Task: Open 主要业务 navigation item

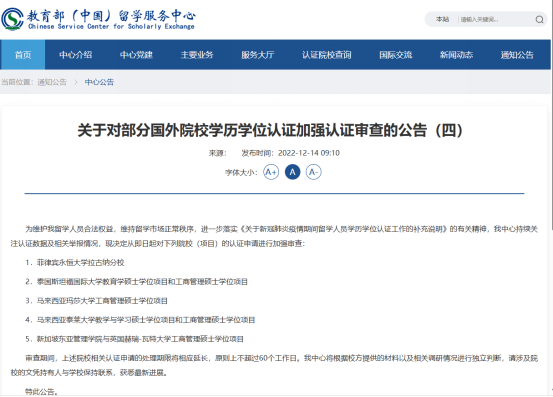Action: tap(197, 55)
